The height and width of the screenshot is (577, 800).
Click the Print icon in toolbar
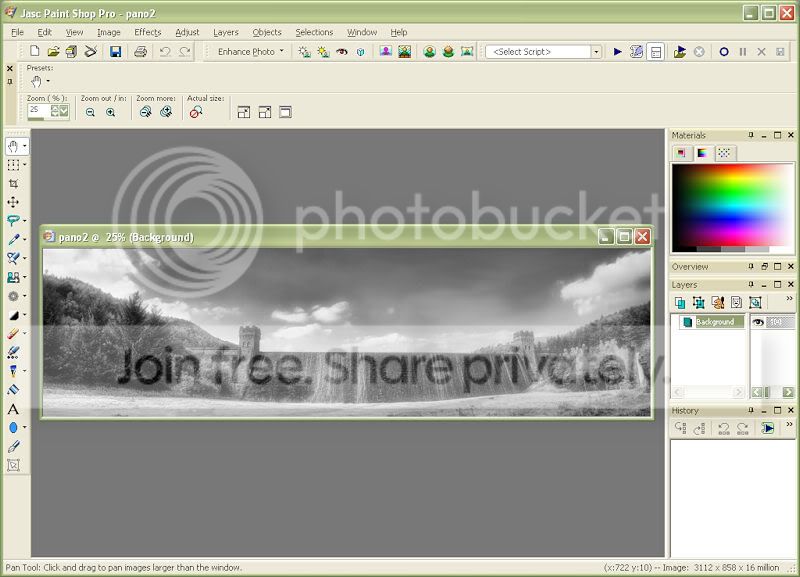(x=140, y=51)
